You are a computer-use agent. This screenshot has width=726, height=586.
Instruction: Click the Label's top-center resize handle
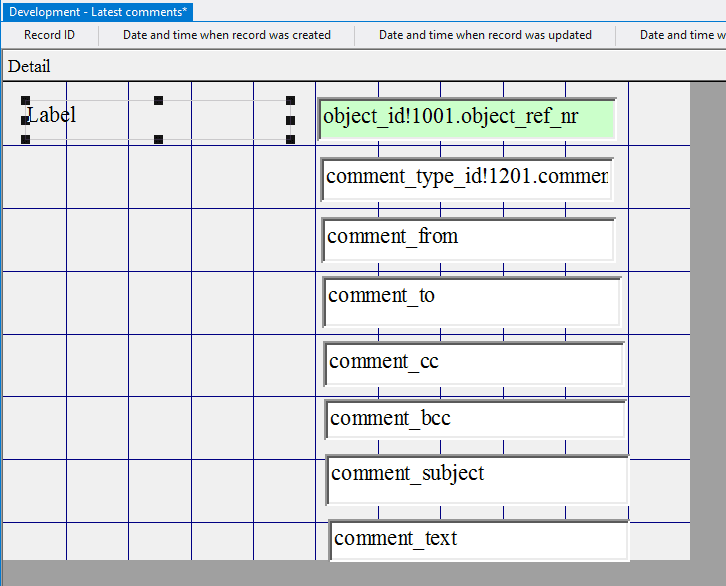click(x=158, y=100)
